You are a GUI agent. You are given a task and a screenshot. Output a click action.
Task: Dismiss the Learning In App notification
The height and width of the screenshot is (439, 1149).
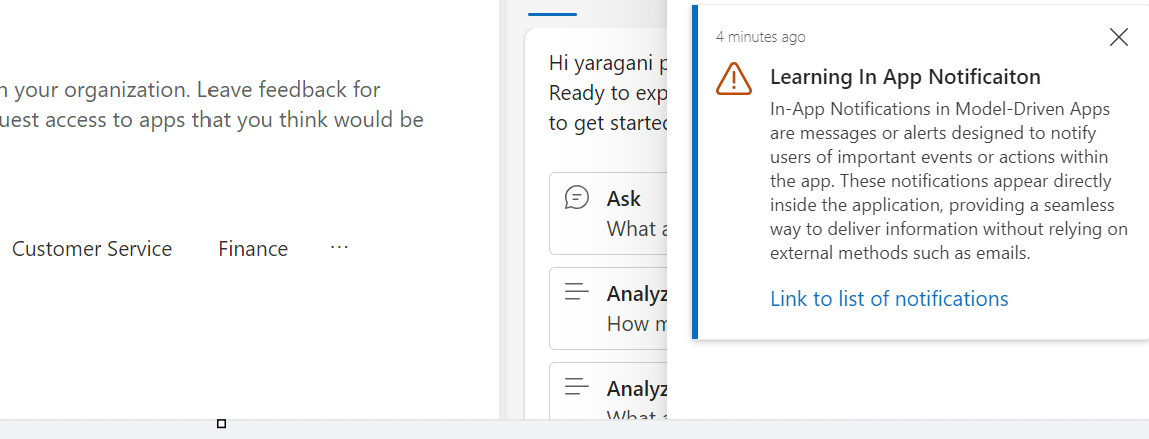[x=1118, y=38]
